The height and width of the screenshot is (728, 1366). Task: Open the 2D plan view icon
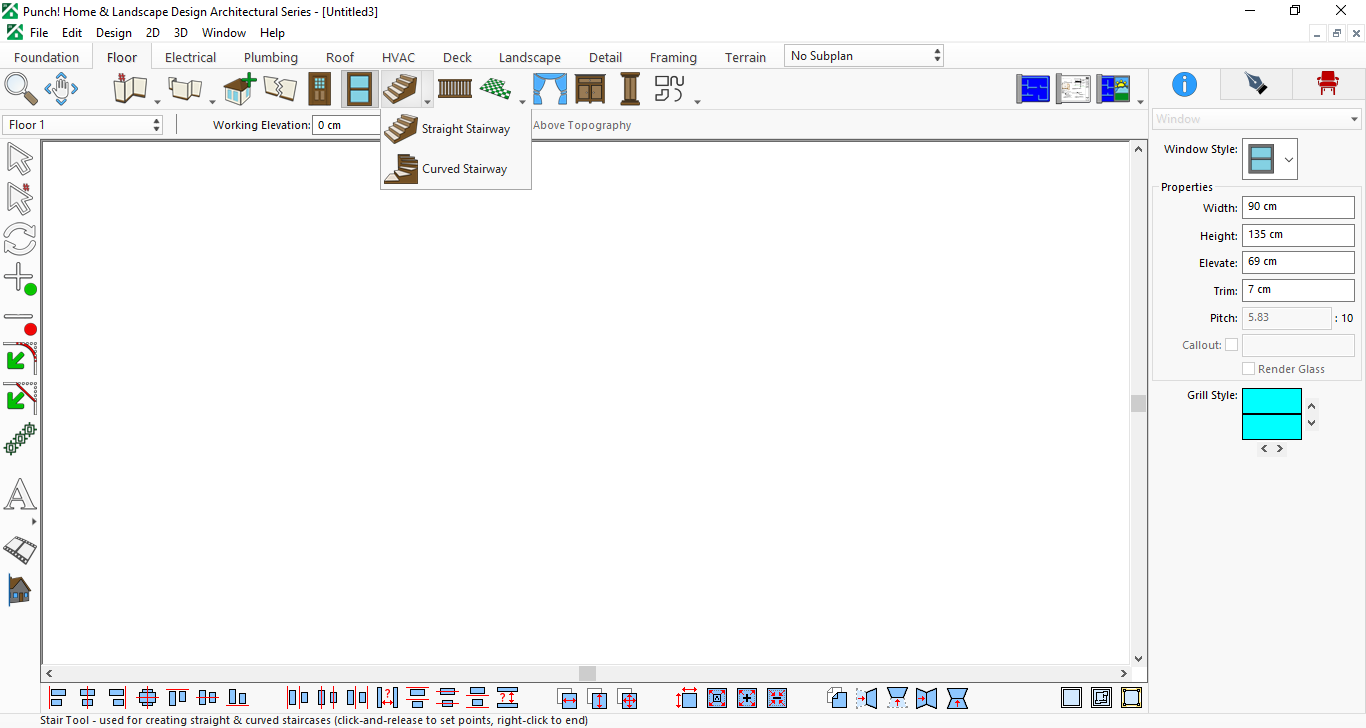point(1033,89)
